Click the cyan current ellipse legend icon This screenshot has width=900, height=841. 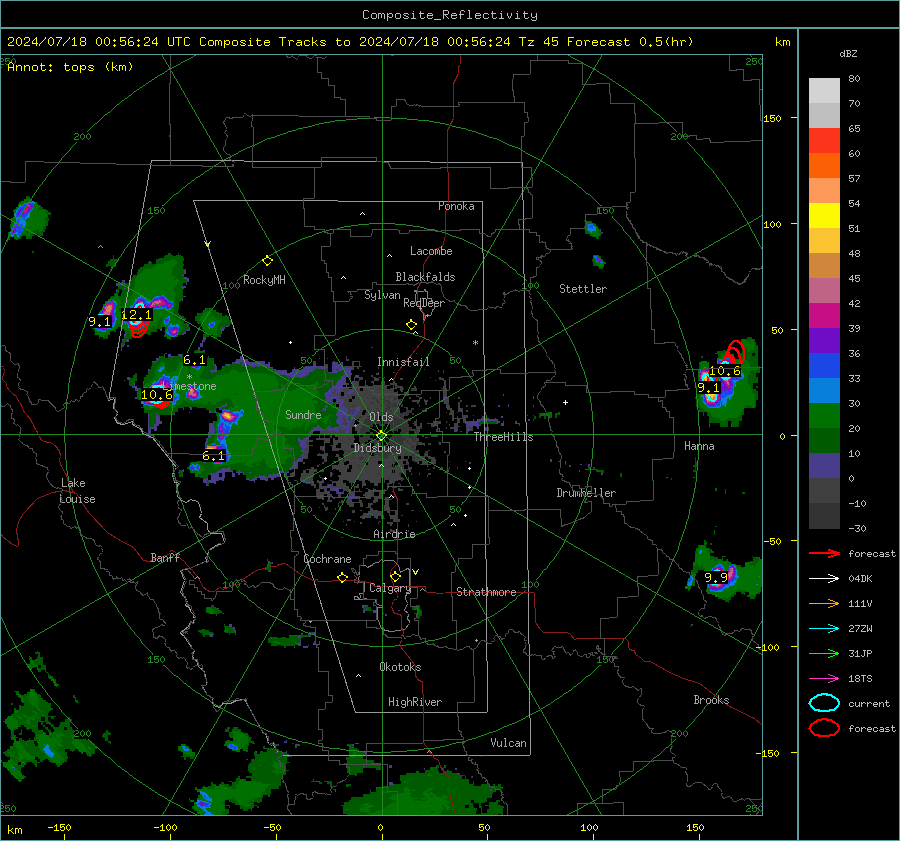(x=824, y=703)
